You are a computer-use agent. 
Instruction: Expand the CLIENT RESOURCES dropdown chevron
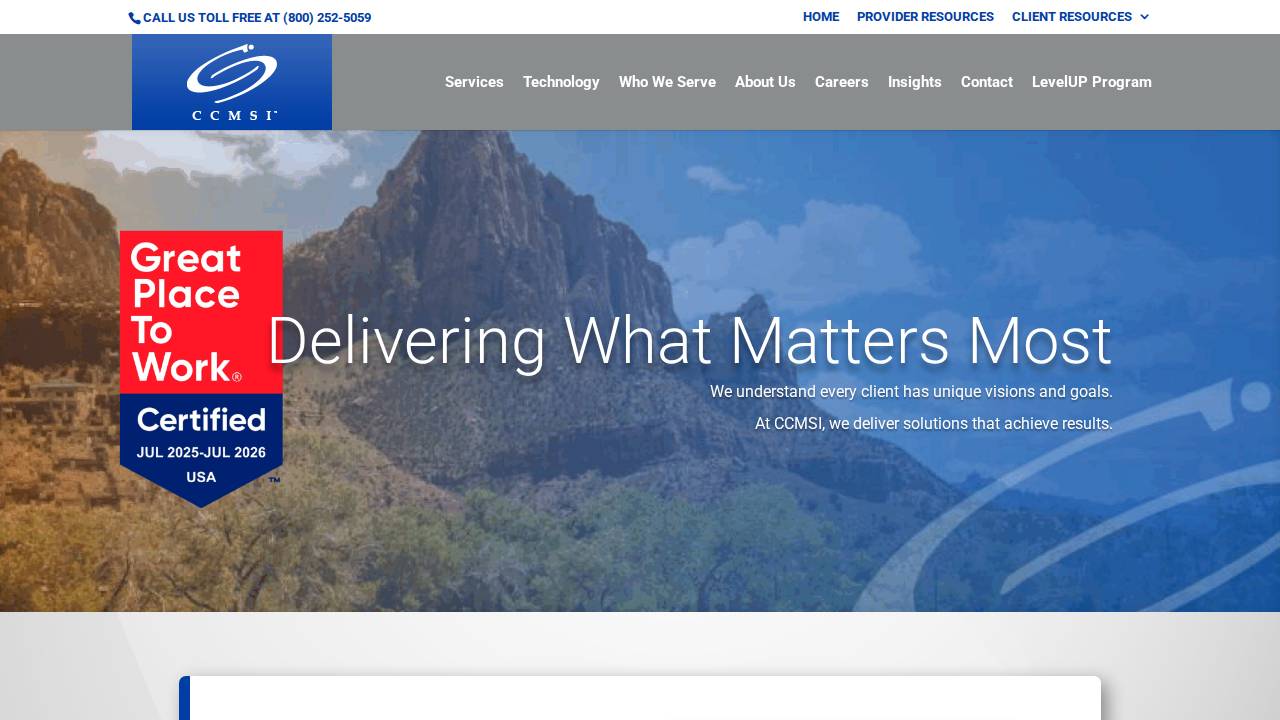(x=1144, y=17)
